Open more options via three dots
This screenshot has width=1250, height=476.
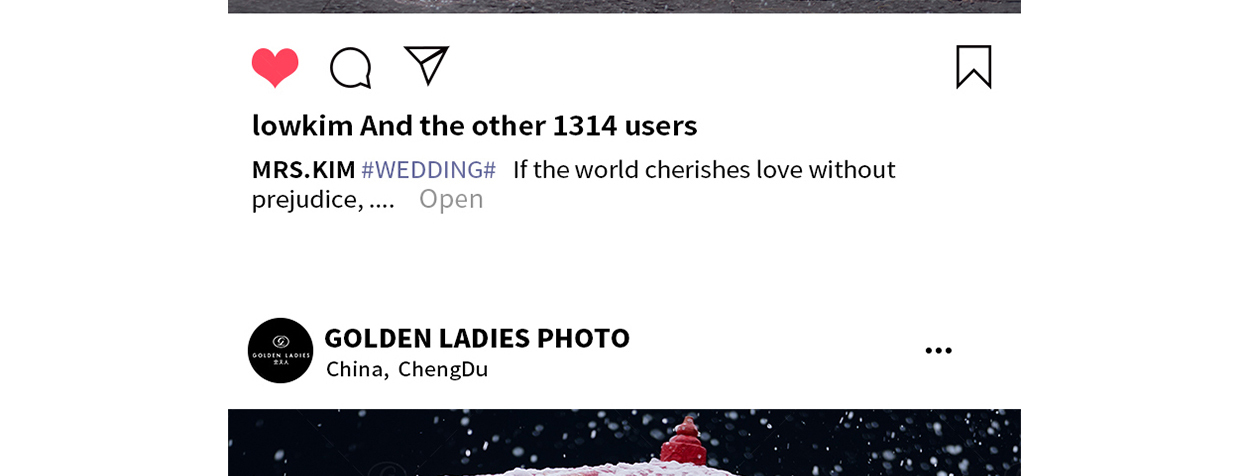(938, 350)
